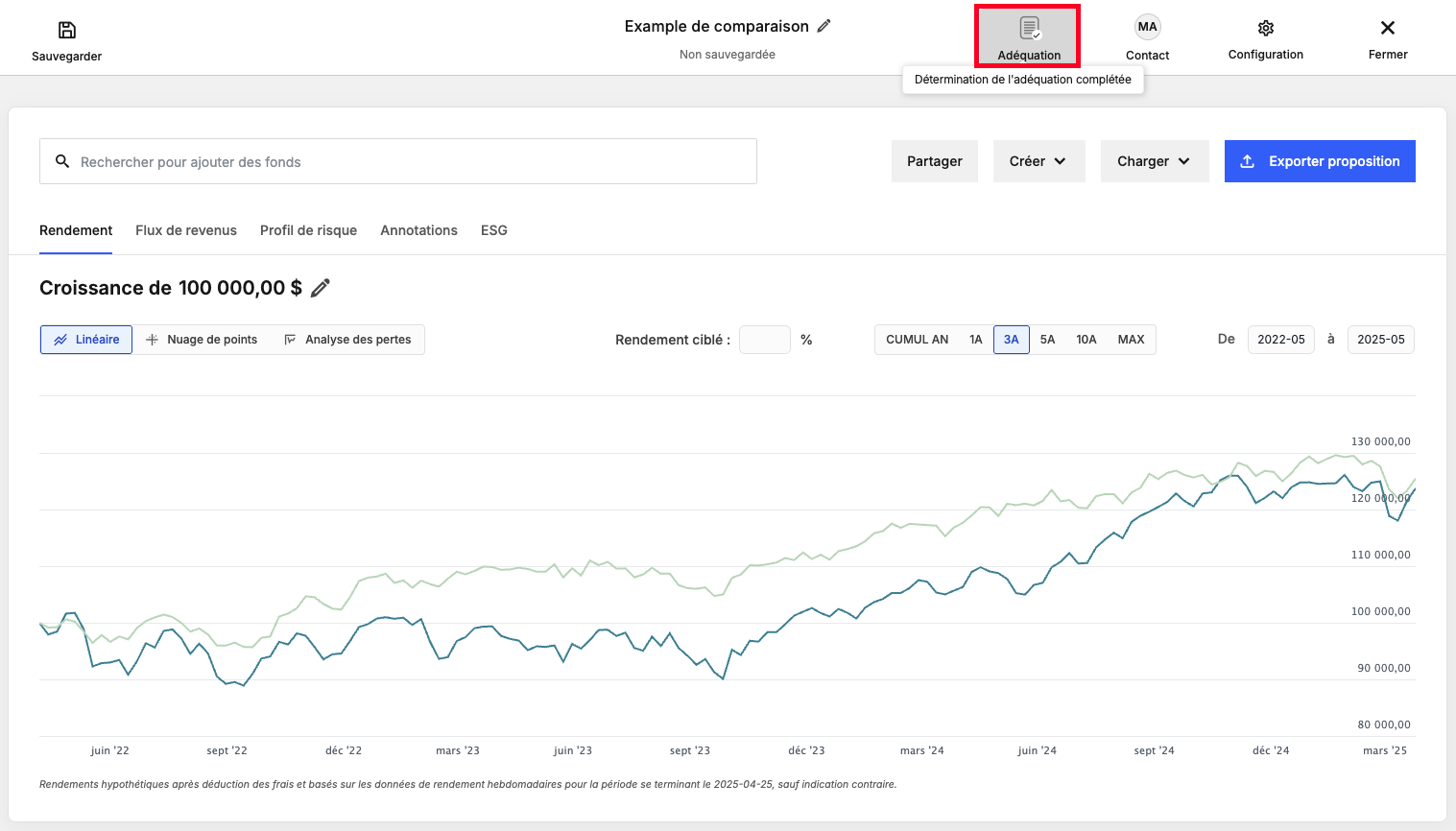Switch to Profil de risque tab
The height and width of the screenshot is (831, 1456).
308,230
